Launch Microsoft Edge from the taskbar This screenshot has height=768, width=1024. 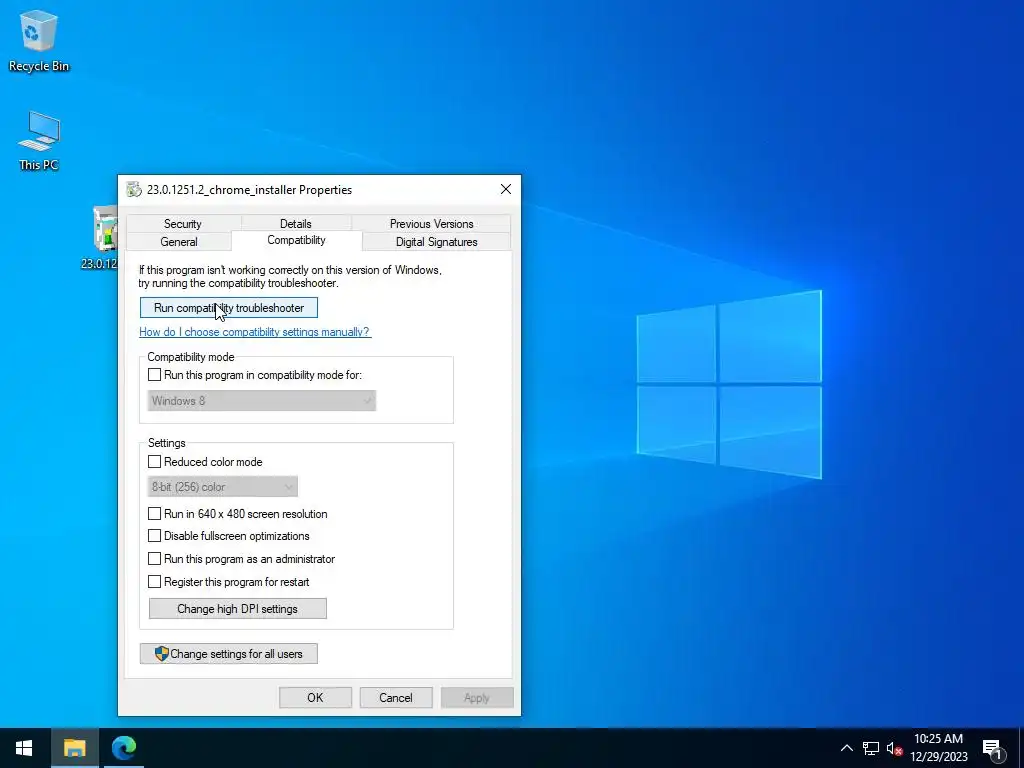click(123, 748)
